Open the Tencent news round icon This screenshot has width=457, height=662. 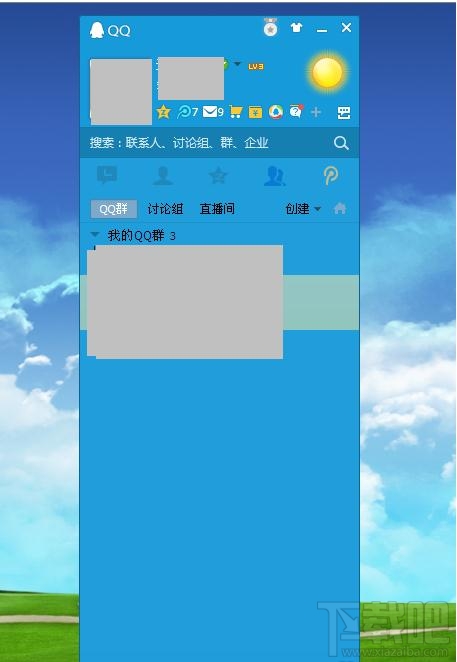(275, 112)
